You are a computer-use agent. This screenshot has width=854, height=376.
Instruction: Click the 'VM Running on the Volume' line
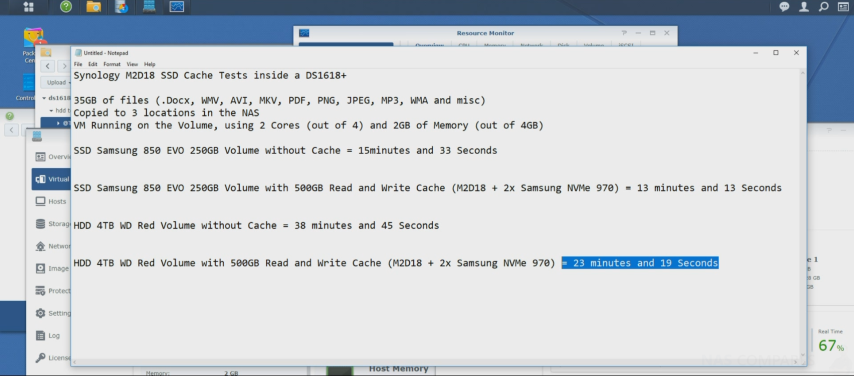[x=309, y=126]
